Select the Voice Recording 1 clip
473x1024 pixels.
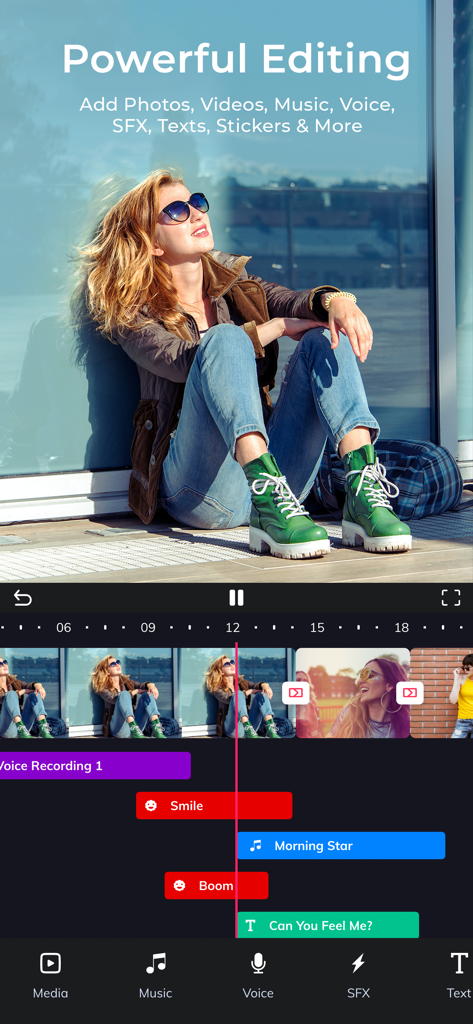tap(95, 765)
